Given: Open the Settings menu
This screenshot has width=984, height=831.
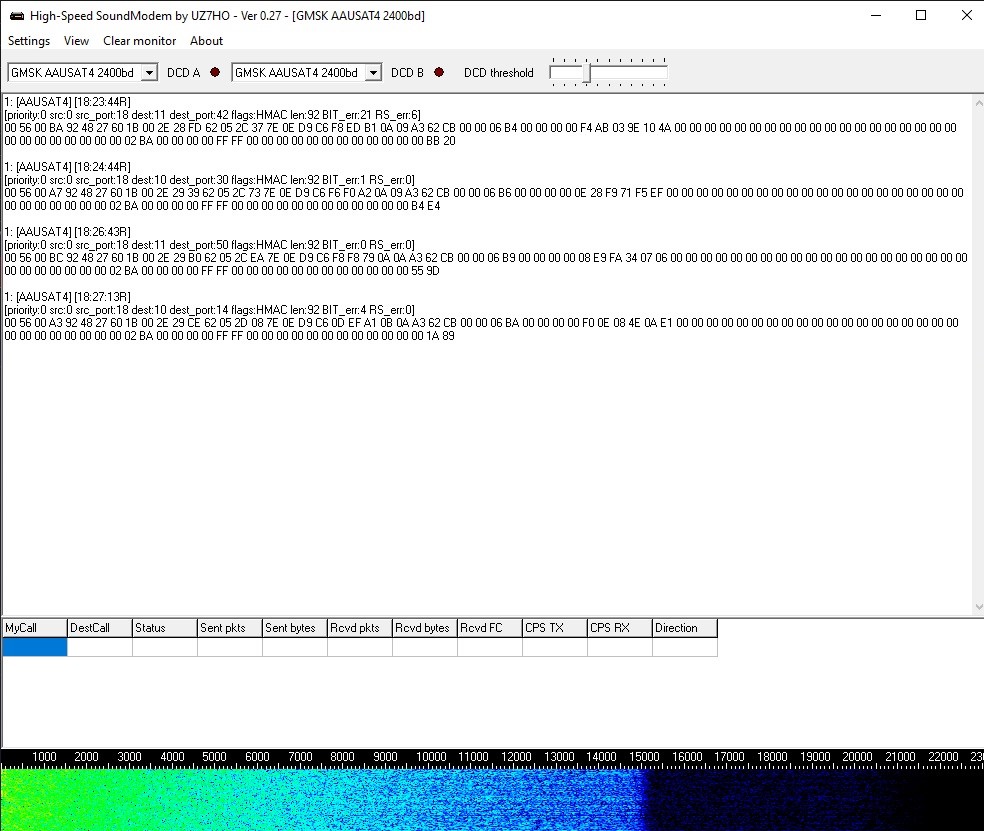Looking at the screenshot, I should [28, 41].
